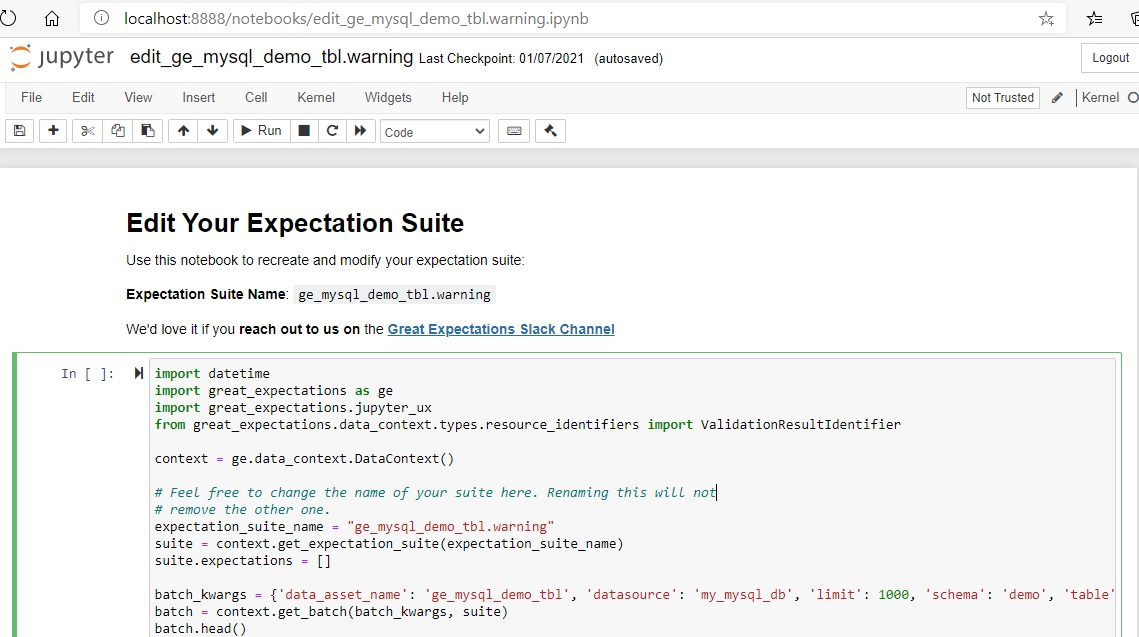Move the selected cell down with the arrow icon
The width and height of the screenshot is (1139, 637).
212,131
